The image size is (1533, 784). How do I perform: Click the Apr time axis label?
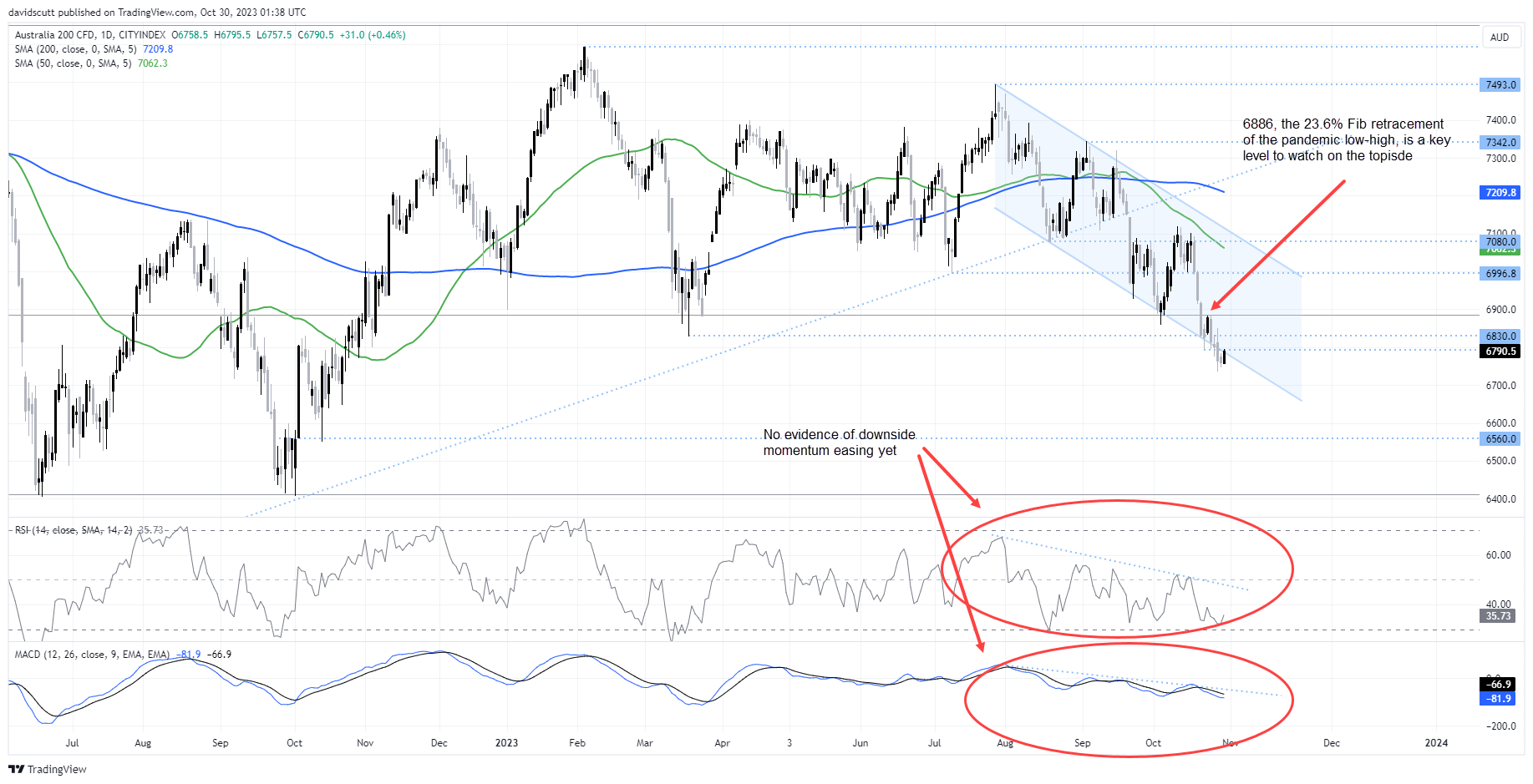(723, 743)
